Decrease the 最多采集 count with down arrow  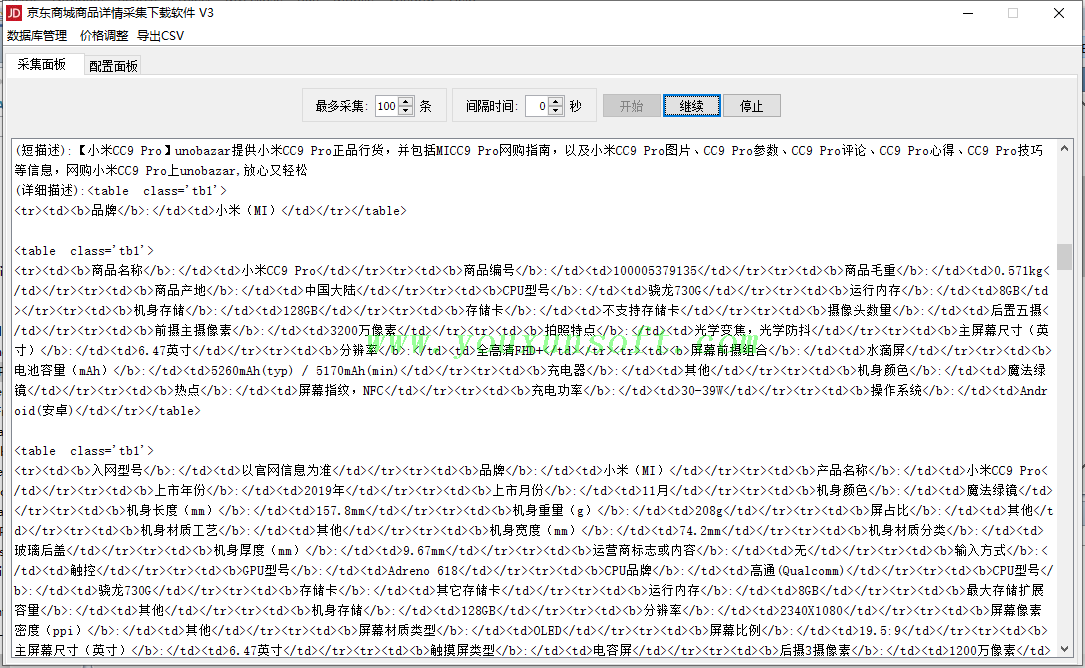pos(406,111)
